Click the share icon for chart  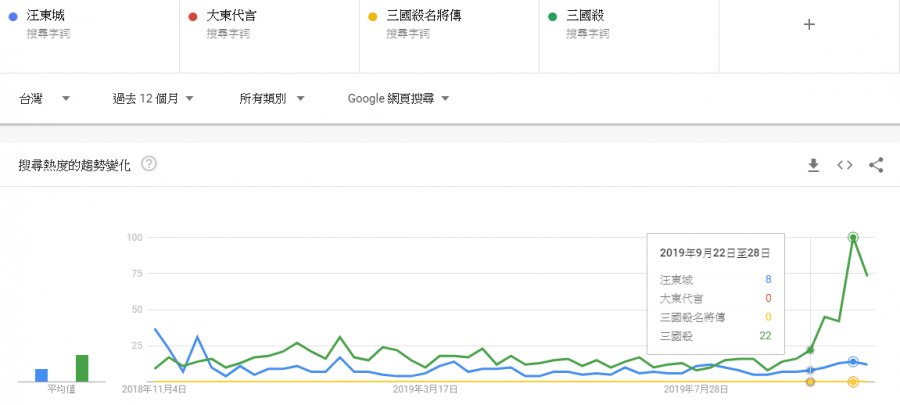[x=877, y=165]
